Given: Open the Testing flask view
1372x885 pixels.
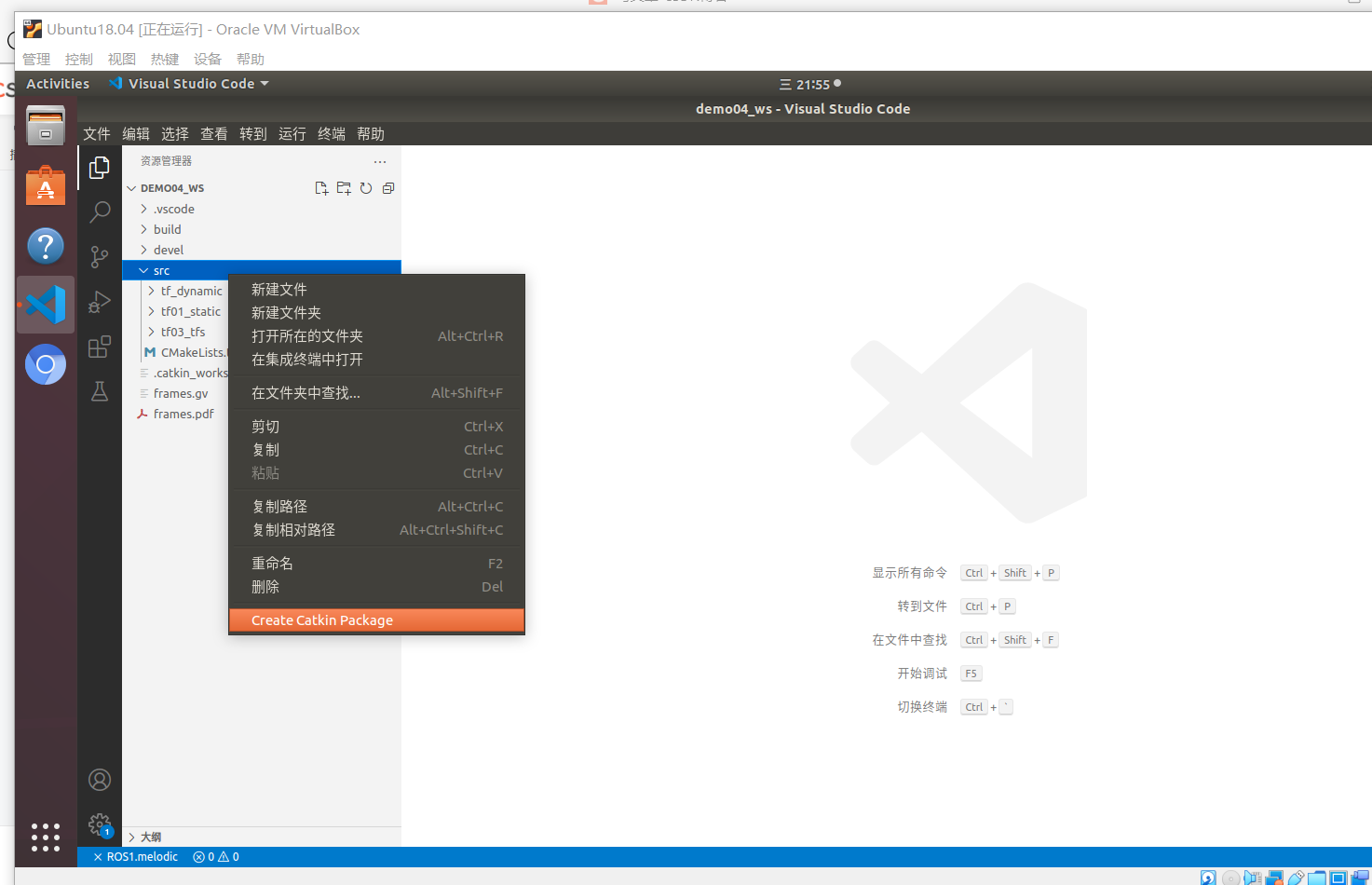Looking at the screenshot, I should [100, 391].
